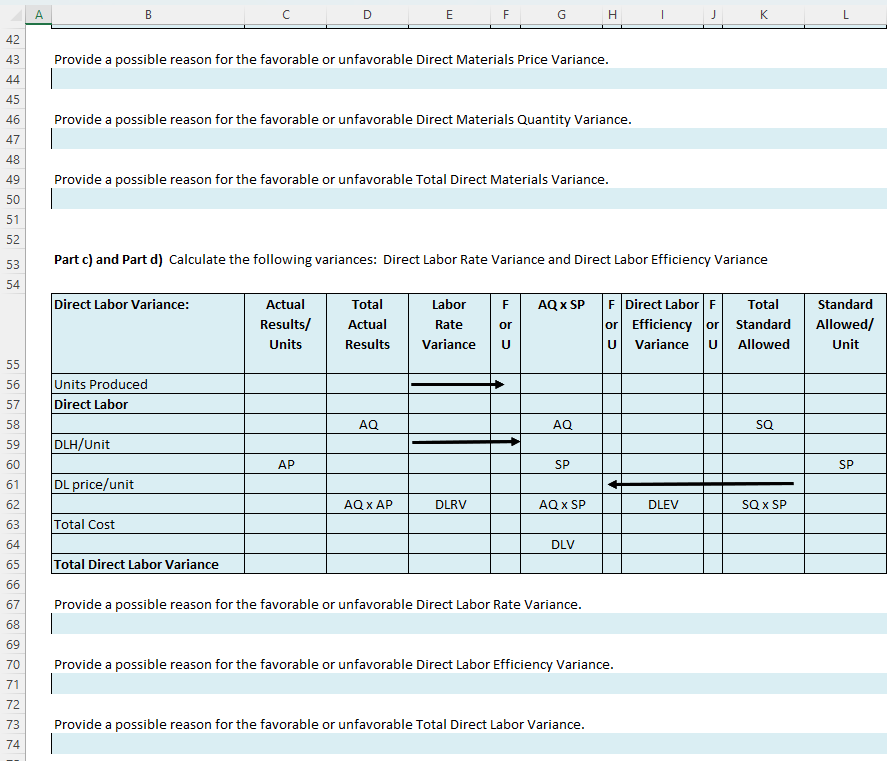This screenshot has width=887, height=761.
Task: Select row header 43
Action: (x=14, y=59)
